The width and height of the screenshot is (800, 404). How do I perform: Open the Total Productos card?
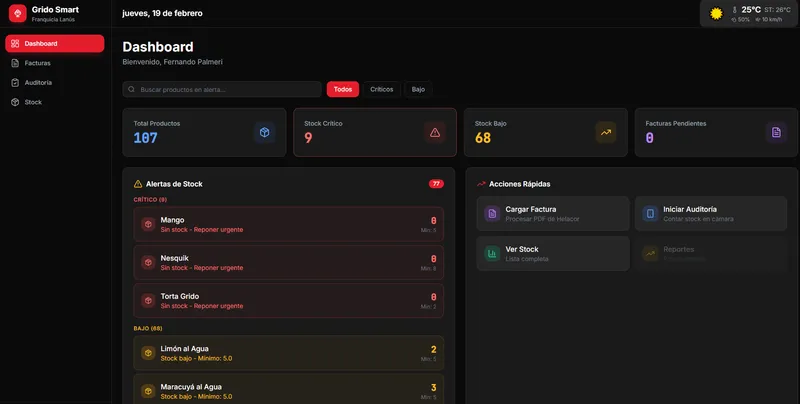click(204, 132)
